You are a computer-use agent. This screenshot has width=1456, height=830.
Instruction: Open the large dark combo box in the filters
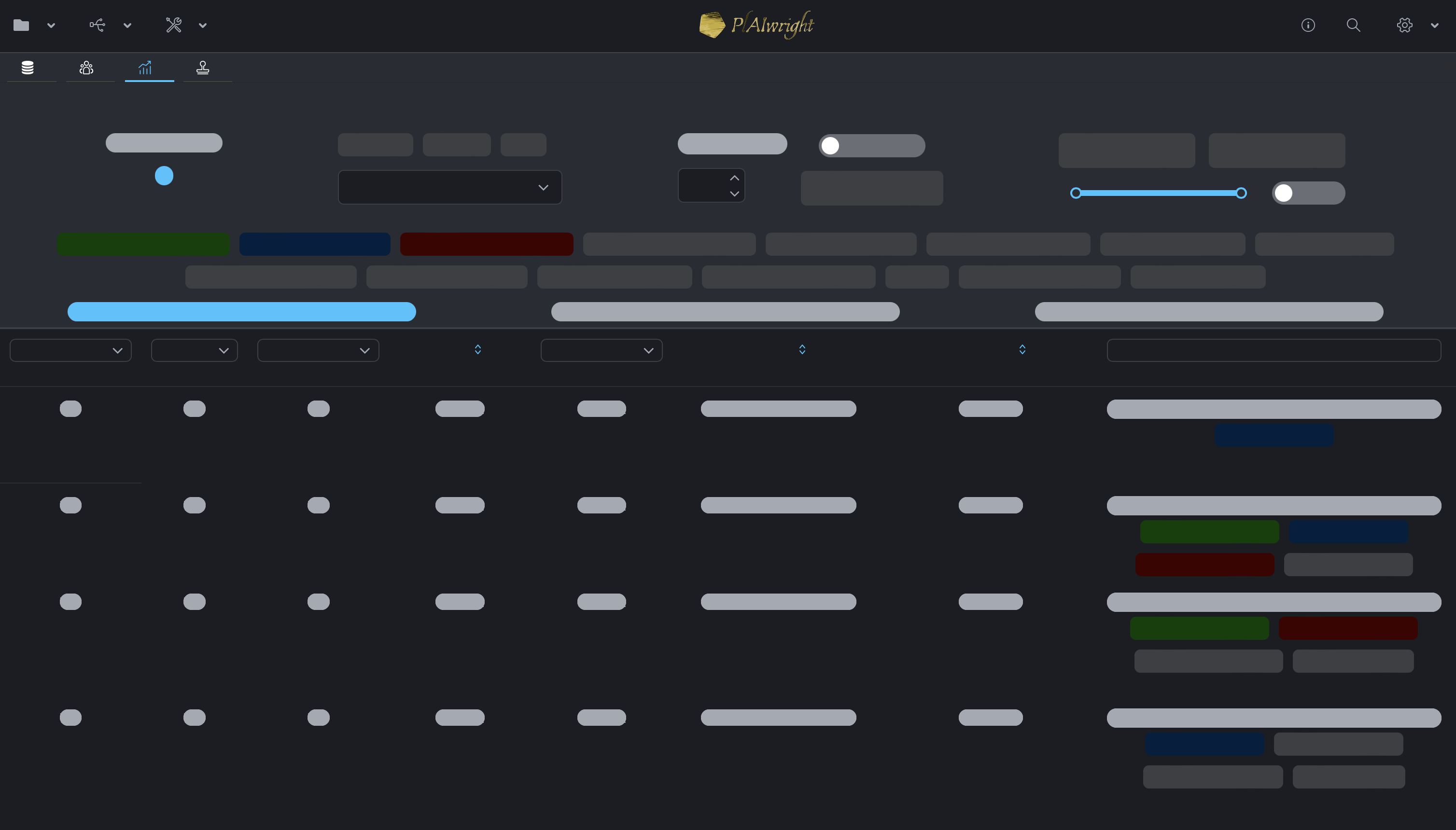point(449,188)
